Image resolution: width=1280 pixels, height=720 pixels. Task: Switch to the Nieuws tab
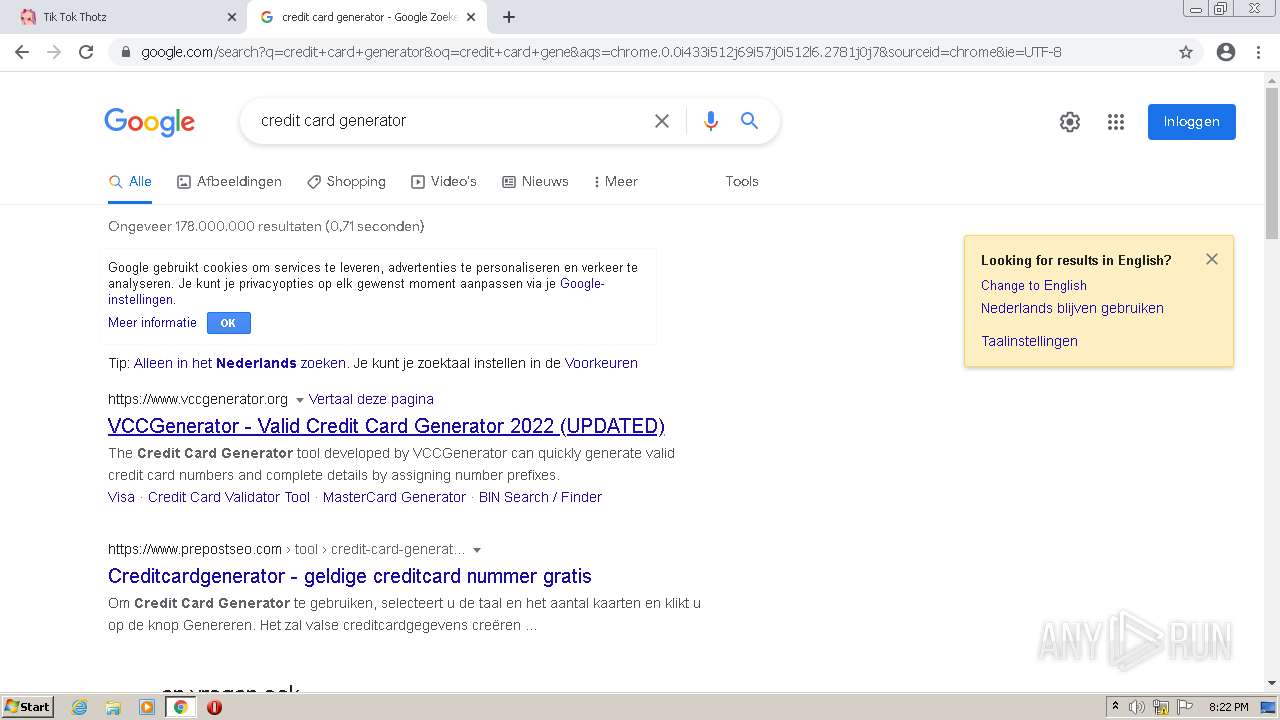(x=535, y=182)
